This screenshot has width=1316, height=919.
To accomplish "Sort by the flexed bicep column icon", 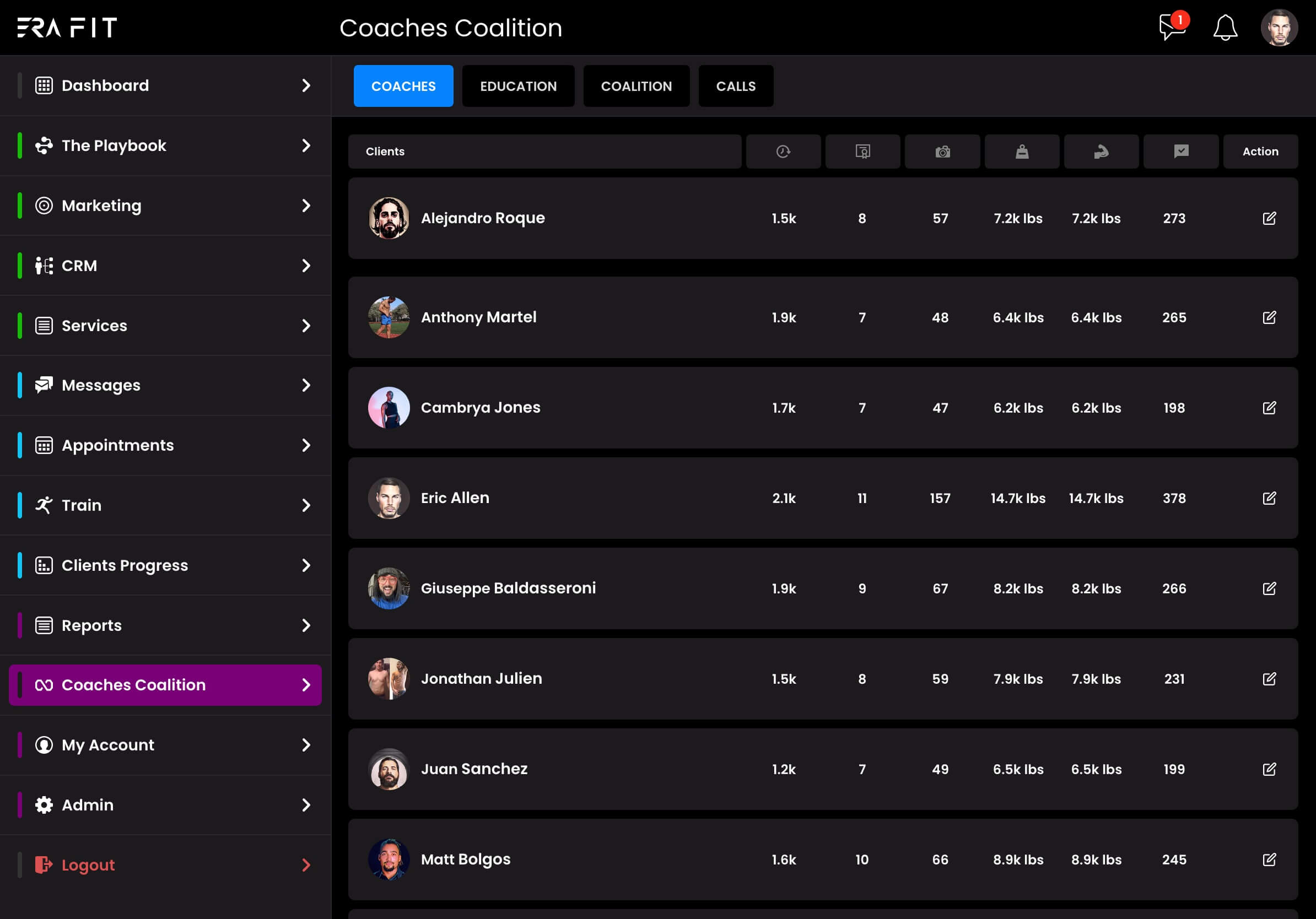I will tap(1101, 152).
